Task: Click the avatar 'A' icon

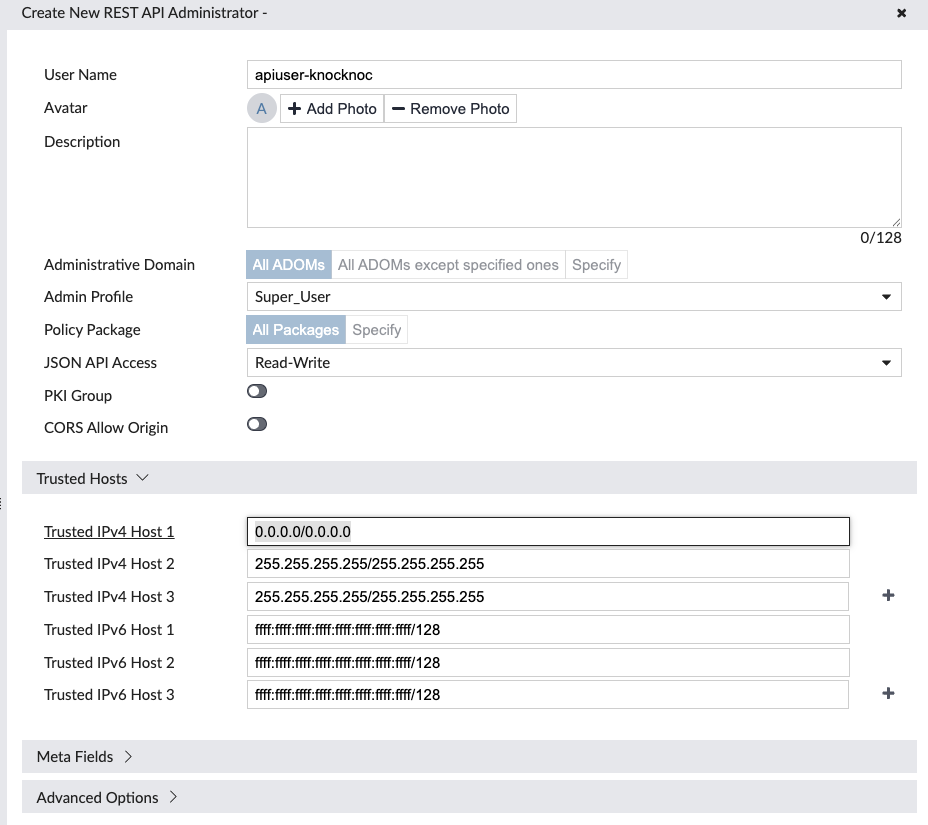Action: [261, 109]
